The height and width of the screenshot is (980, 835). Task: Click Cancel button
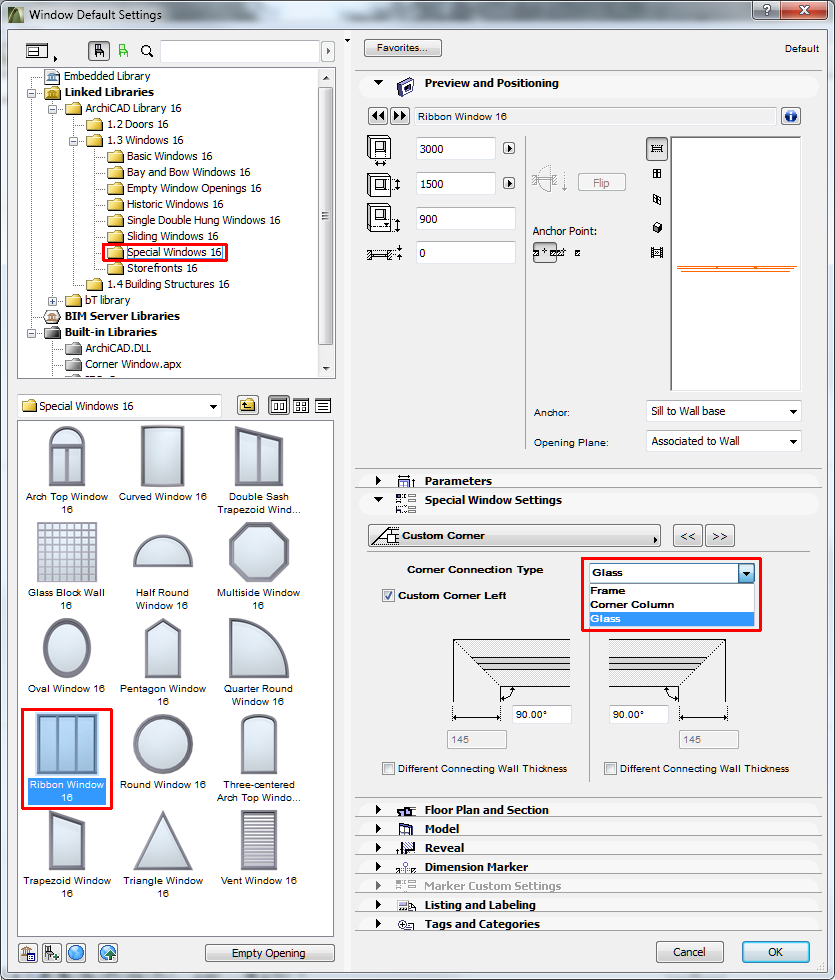click(689, 952)
